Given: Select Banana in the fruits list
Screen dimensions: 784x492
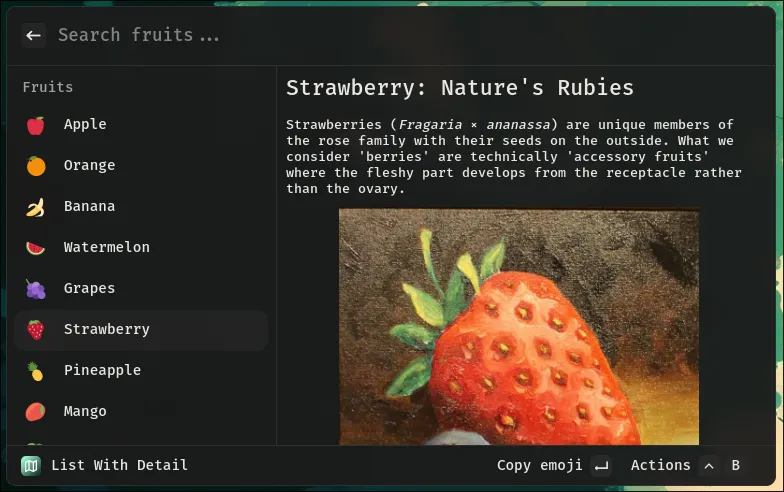Looking at the screenshot, I should point(89,207).
